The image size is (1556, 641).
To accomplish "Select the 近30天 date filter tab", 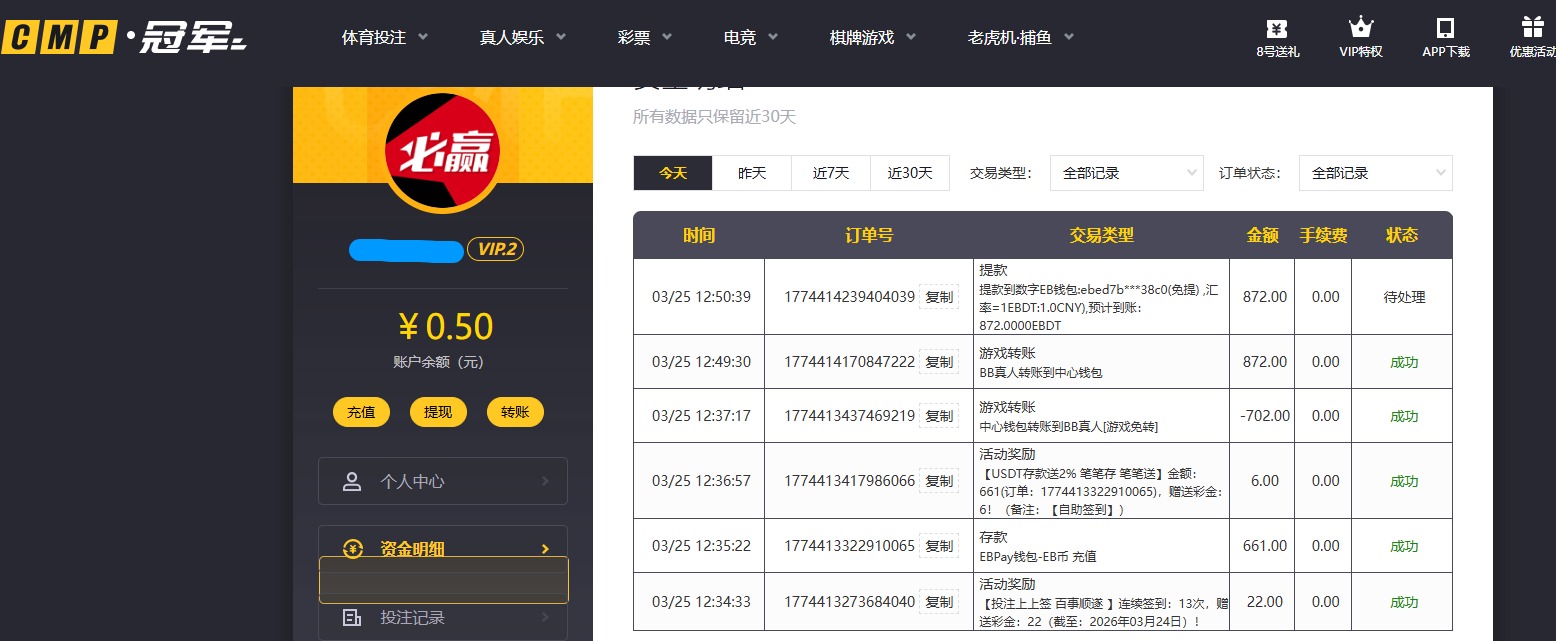I will (909, 172).
